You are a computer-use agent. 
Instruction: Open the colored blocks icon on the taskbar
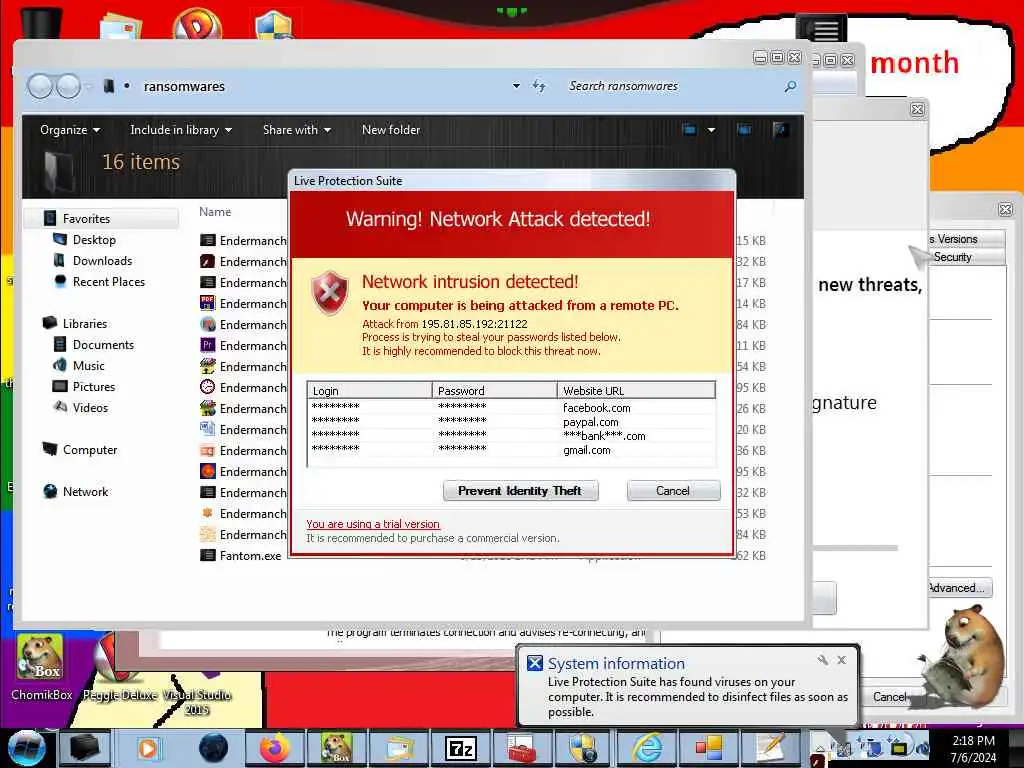click(709, 748)
